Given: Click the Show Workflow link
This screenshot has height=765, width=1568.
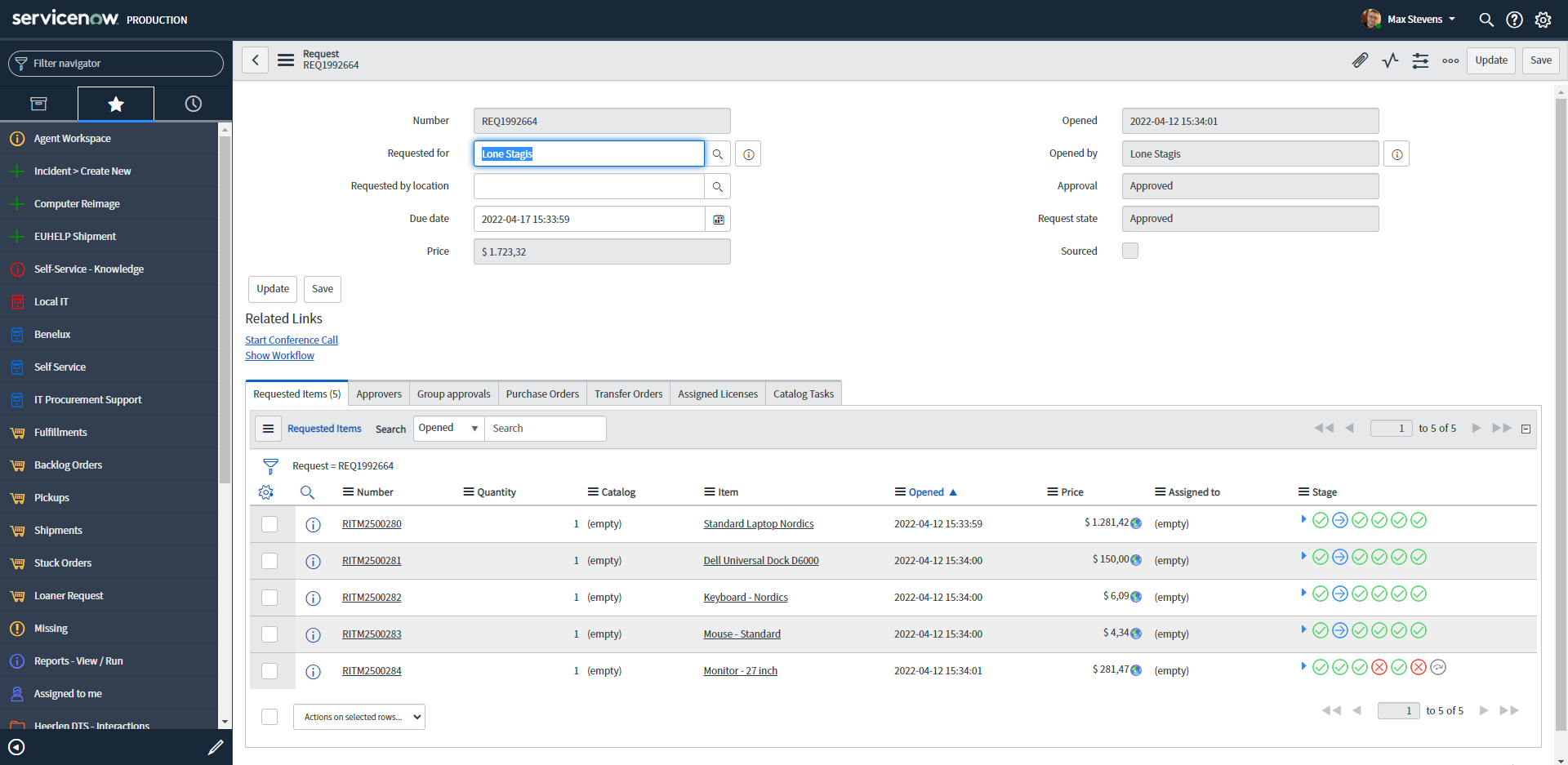Looking at the screenshot, I should tap(279, 356).
